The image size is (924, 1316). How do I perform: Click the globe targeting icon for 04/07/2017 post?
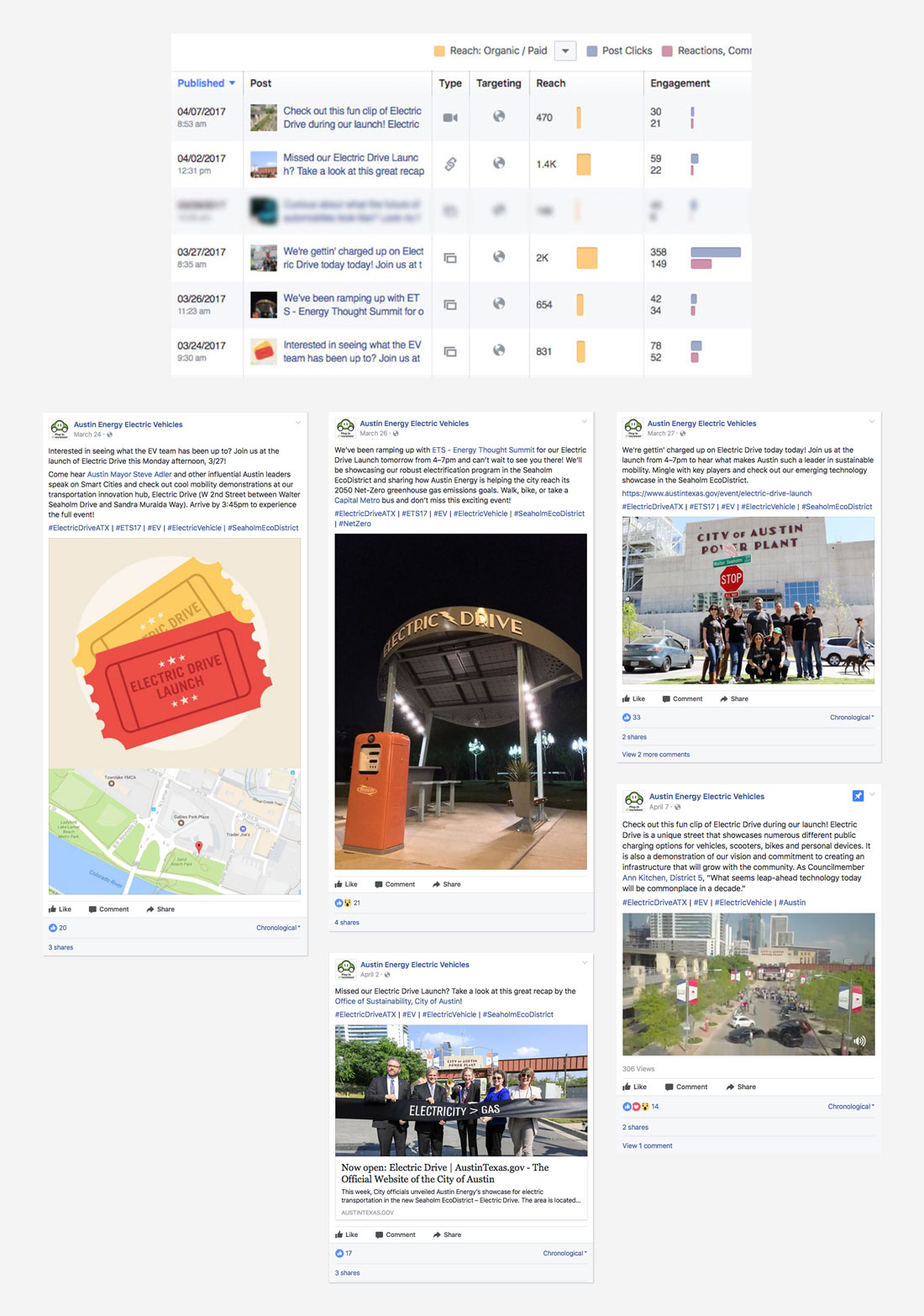(499, 117)
